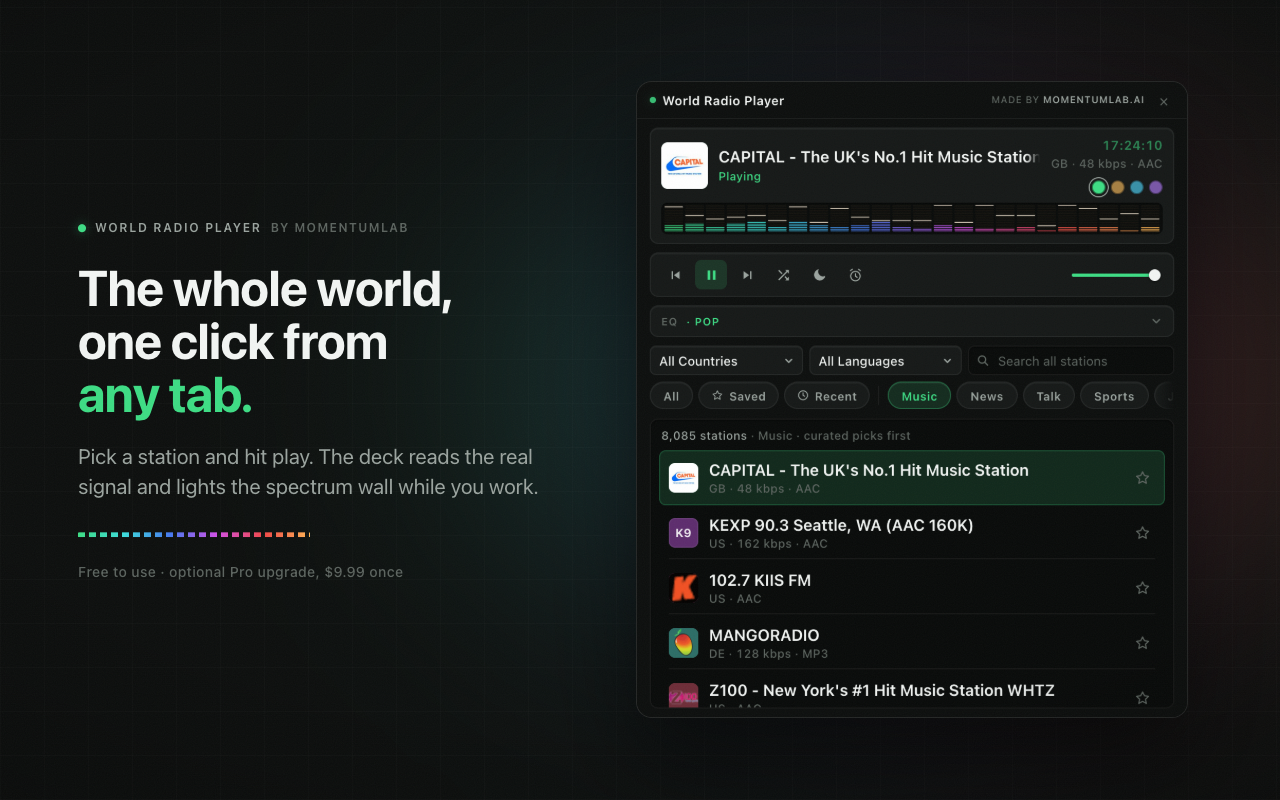Click the spectrum visualizer wall

[x=911, y=218]
